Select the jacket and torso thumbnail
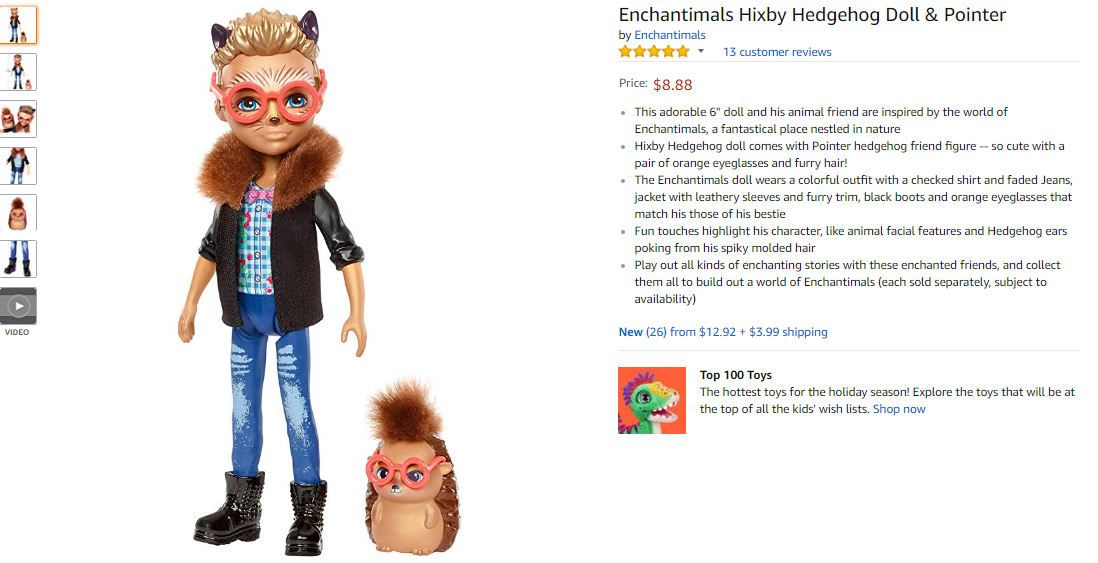This screenshot has height=563, width=1098. tap(18, 166)
